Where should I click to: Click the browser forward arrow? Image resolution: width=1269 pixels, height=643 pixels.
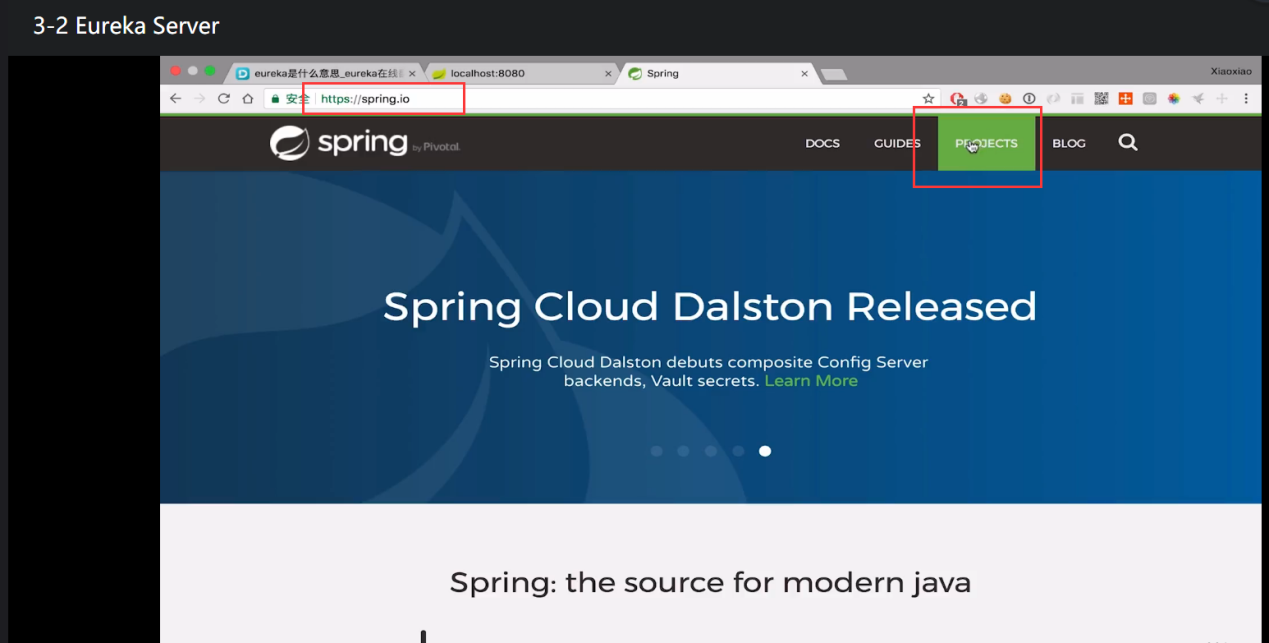point(199,99)
